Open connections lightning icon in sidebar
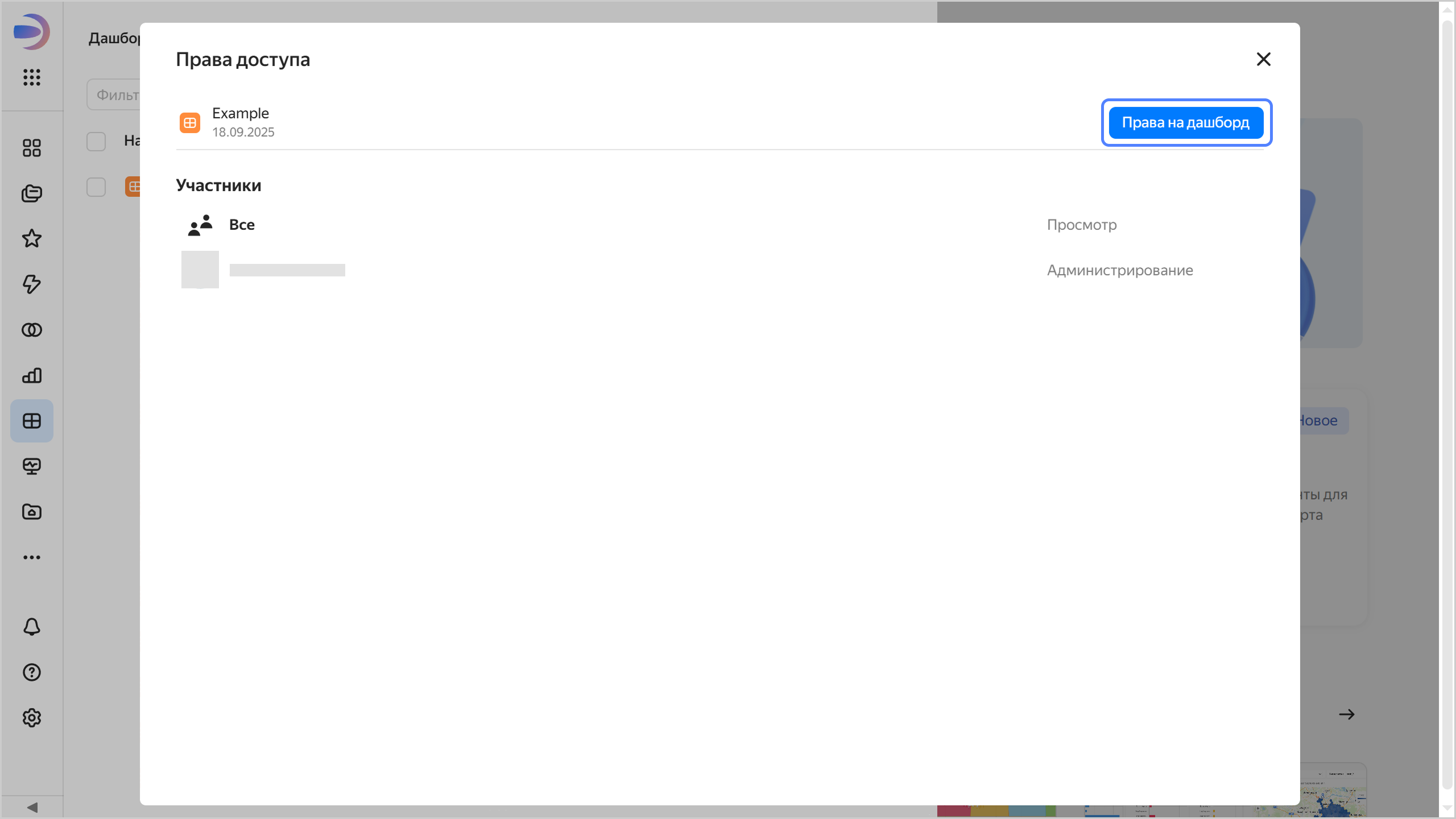The width and height of the screenshot is (1456, 819). (x=32, y=284)
